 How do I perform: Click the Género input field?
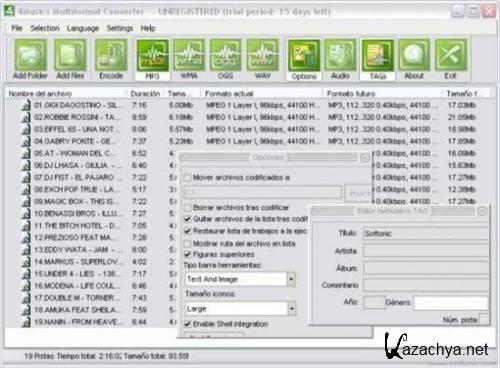tap(451, 303)
